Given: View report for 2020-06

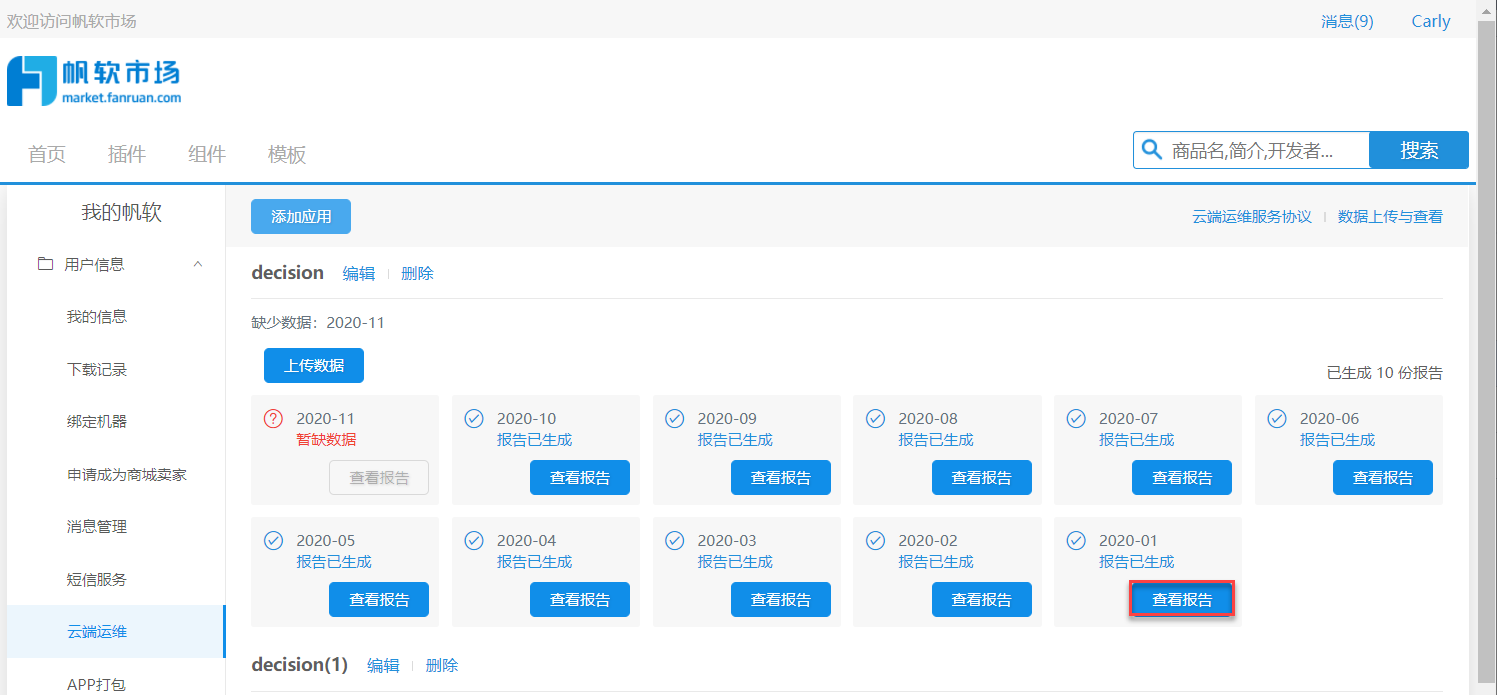Looking at the screenshot, I should click(1383, 478).
